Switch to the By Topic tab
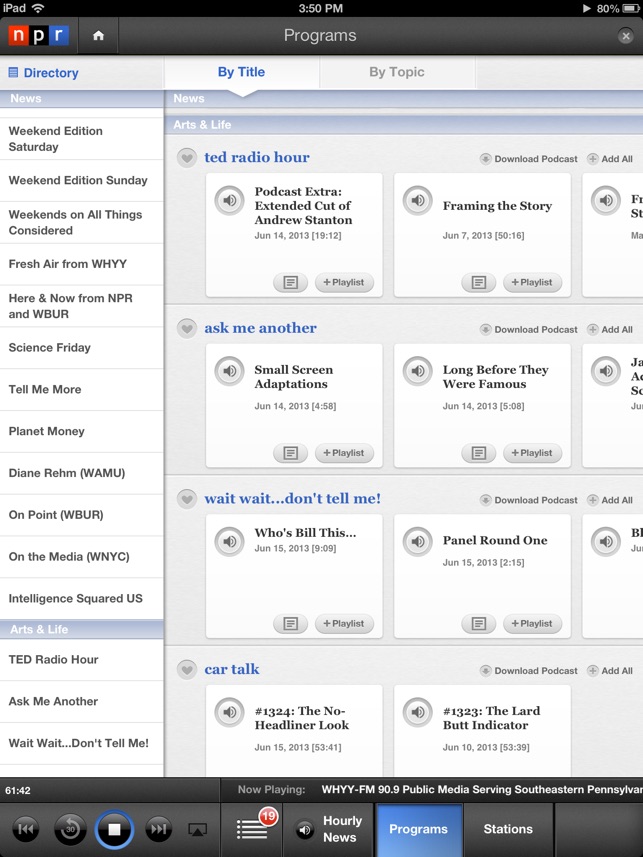 tap(396, 72)
